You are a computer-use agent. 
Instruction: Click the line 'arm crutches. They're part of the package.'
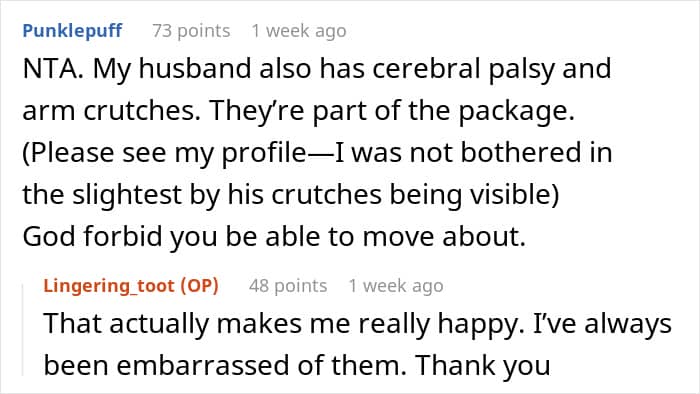coord(298,111)
